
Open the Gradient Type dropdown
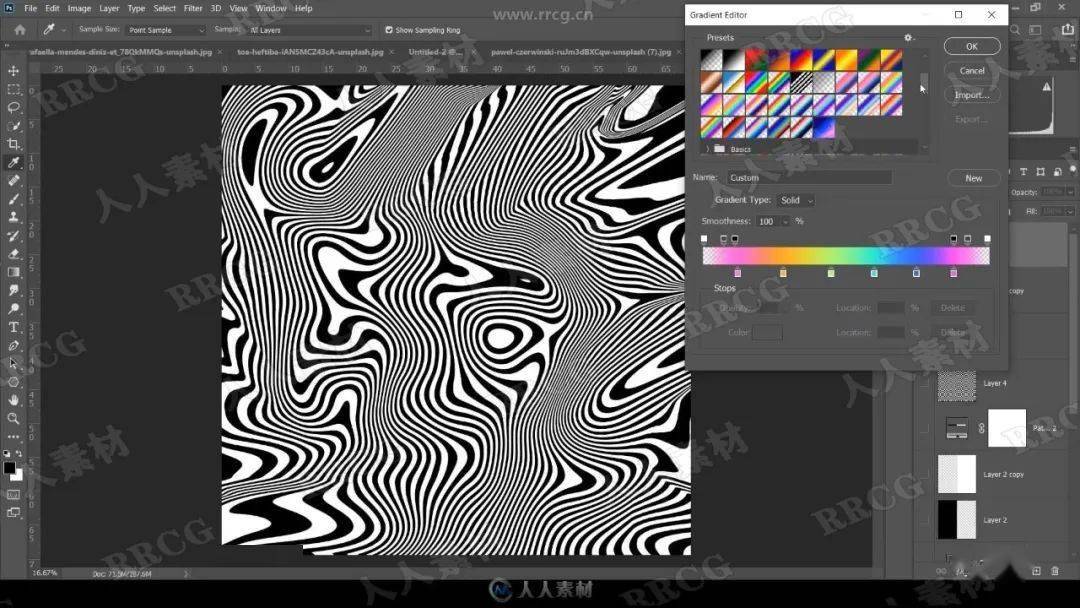coord(796,200)
